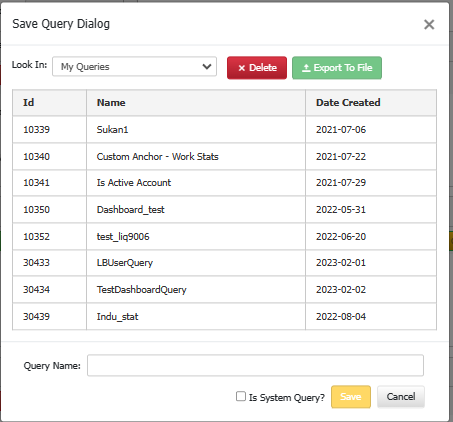Enable the Is System Query checkbox
The width and height of the screenshot is (453, 422).
coord(241,396)
